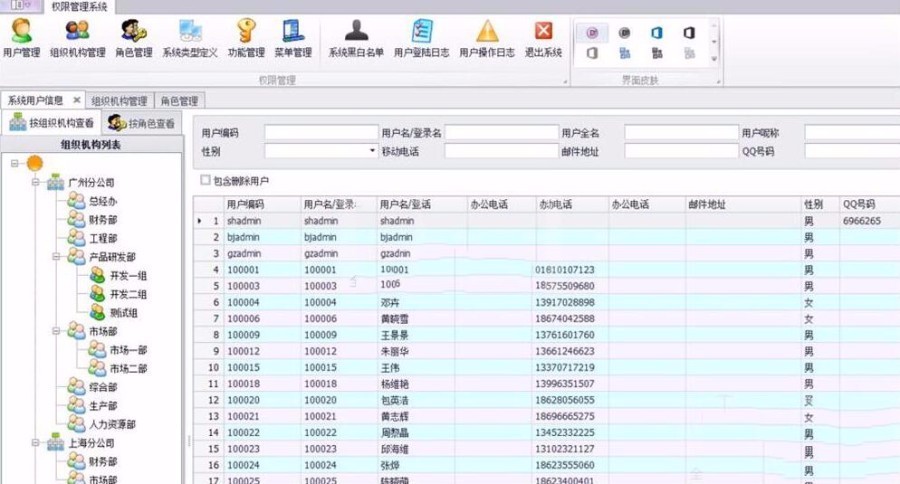Open 系统类型定义 in the ribbon

189,38
